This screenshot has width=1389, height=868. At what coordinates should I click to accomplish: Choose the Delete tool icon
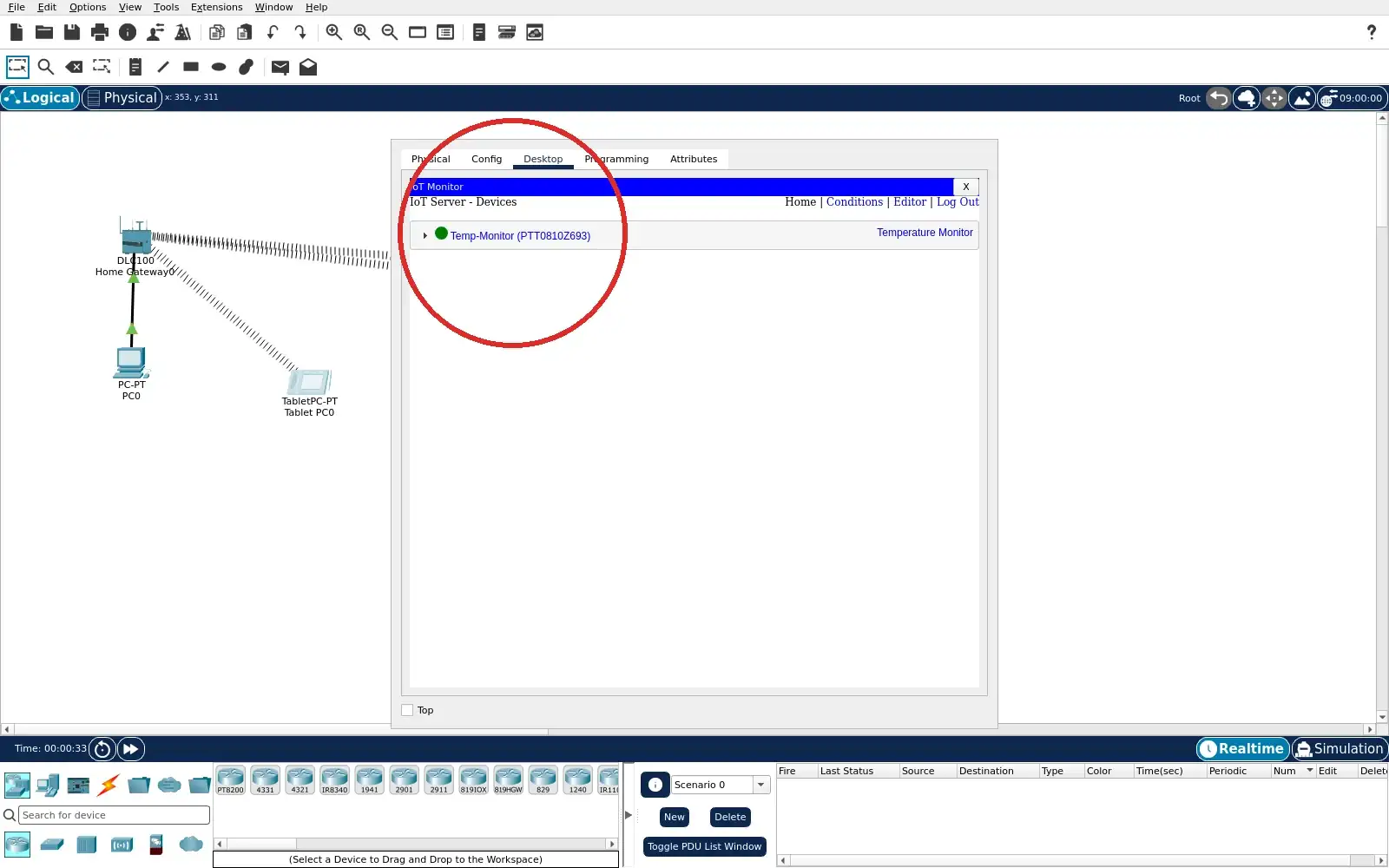point(75,67)
